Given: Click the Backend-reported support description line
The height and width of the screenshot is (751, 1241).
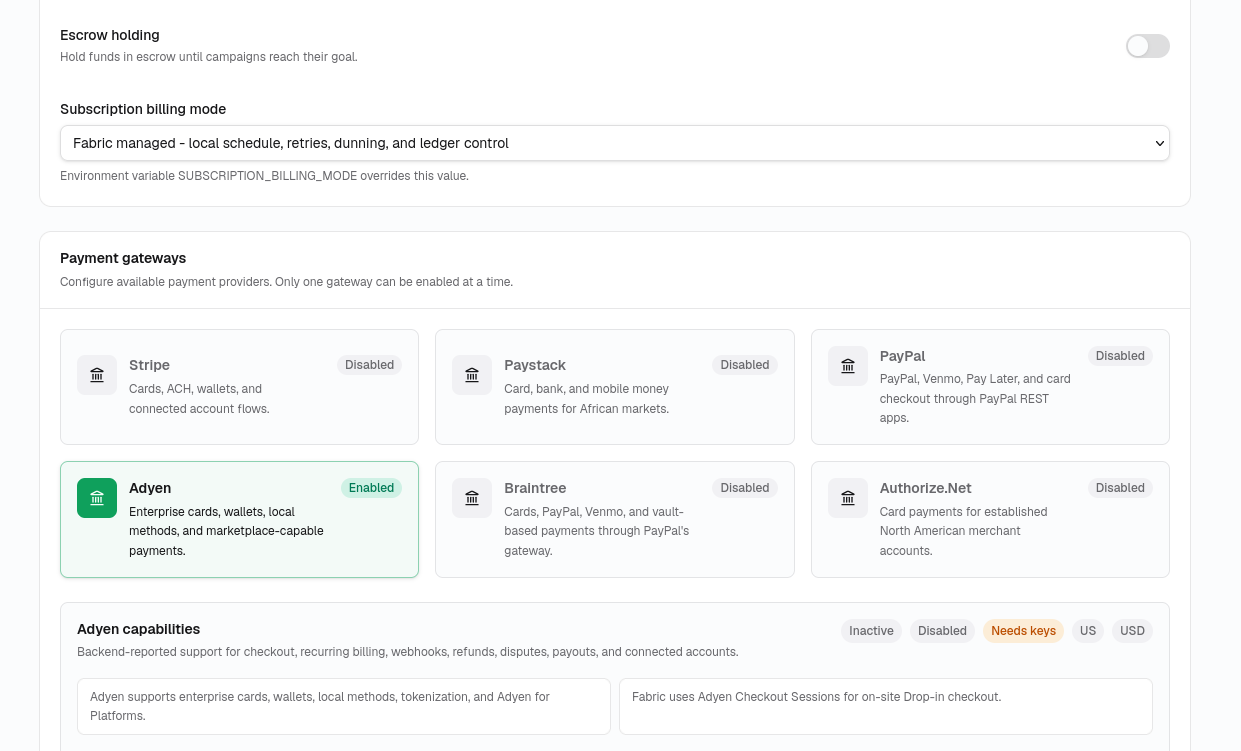Looking at the screenshot, I should 408,652.
